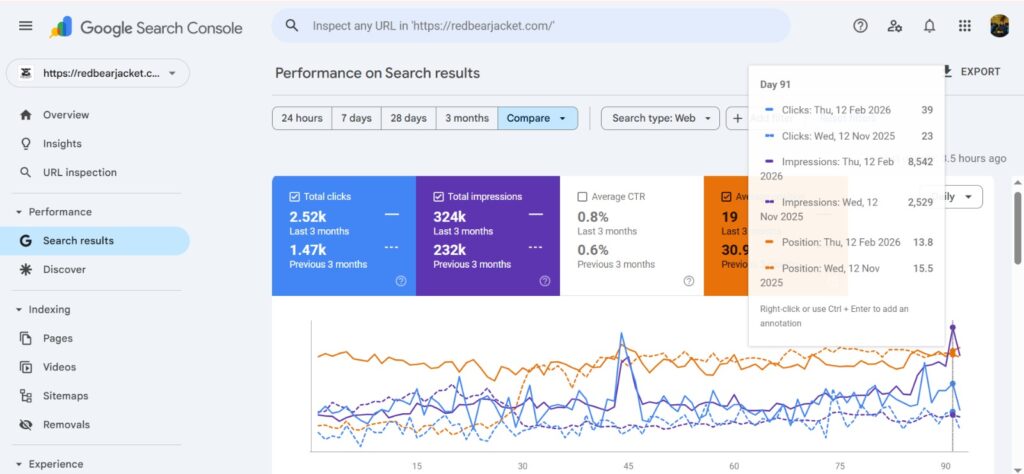Toggle the Total impressions checkbox
This screenshot has width=1024, height=474.
pos(439,197)
